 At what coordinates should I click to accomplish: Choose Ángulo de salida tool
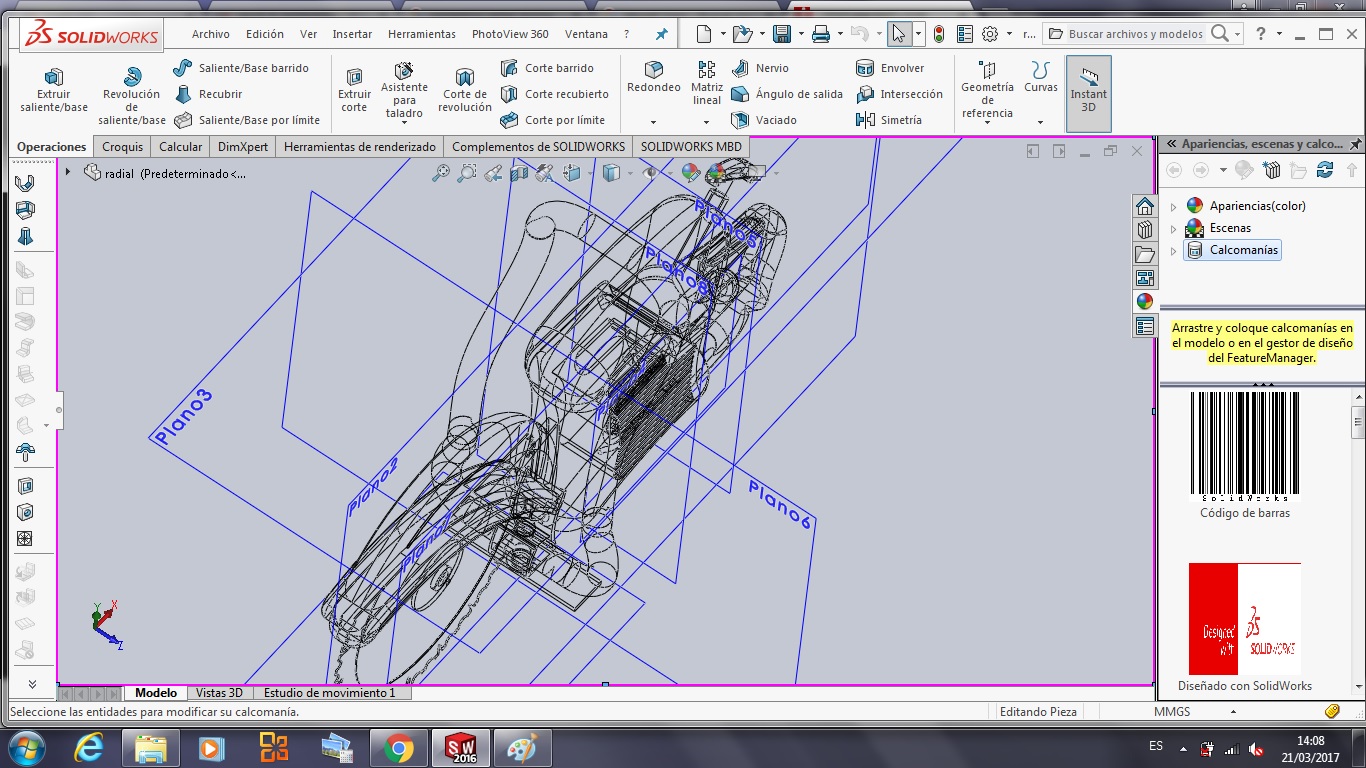point(787,94)
